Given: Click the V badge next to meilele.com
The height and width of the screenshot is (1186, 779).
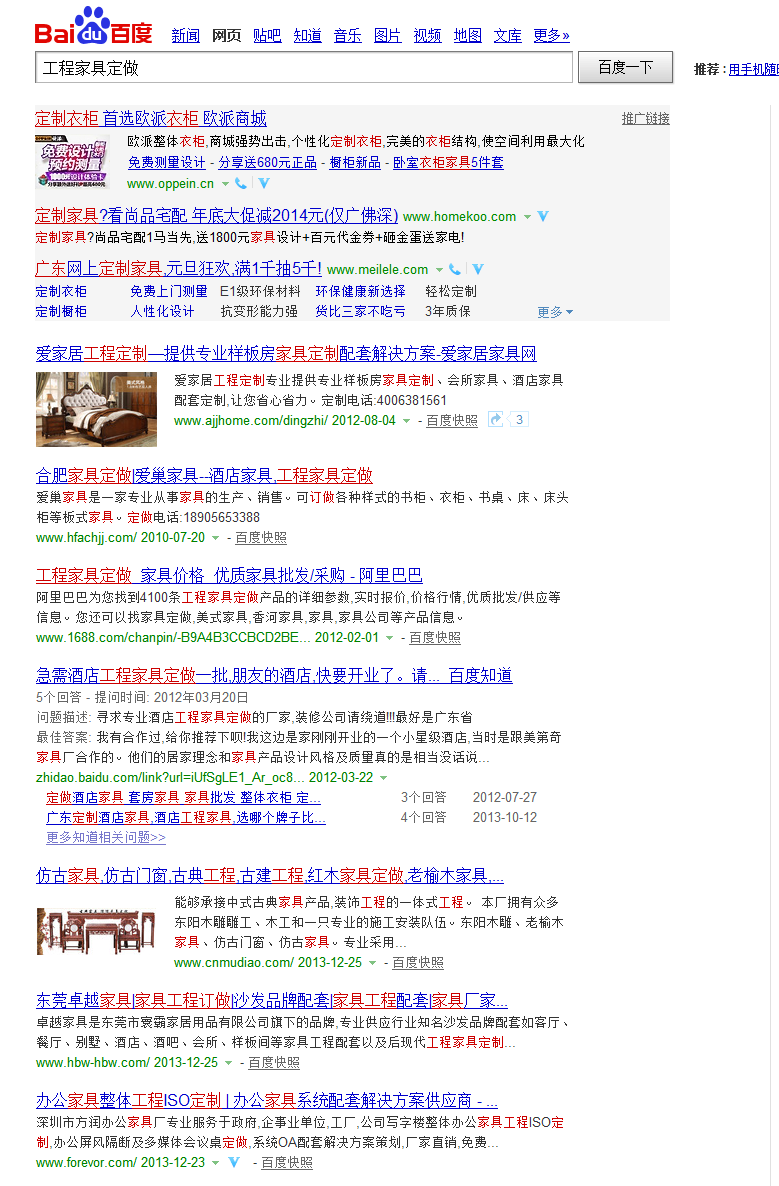Looking at the screenshot, I should [x=477, y=270].
